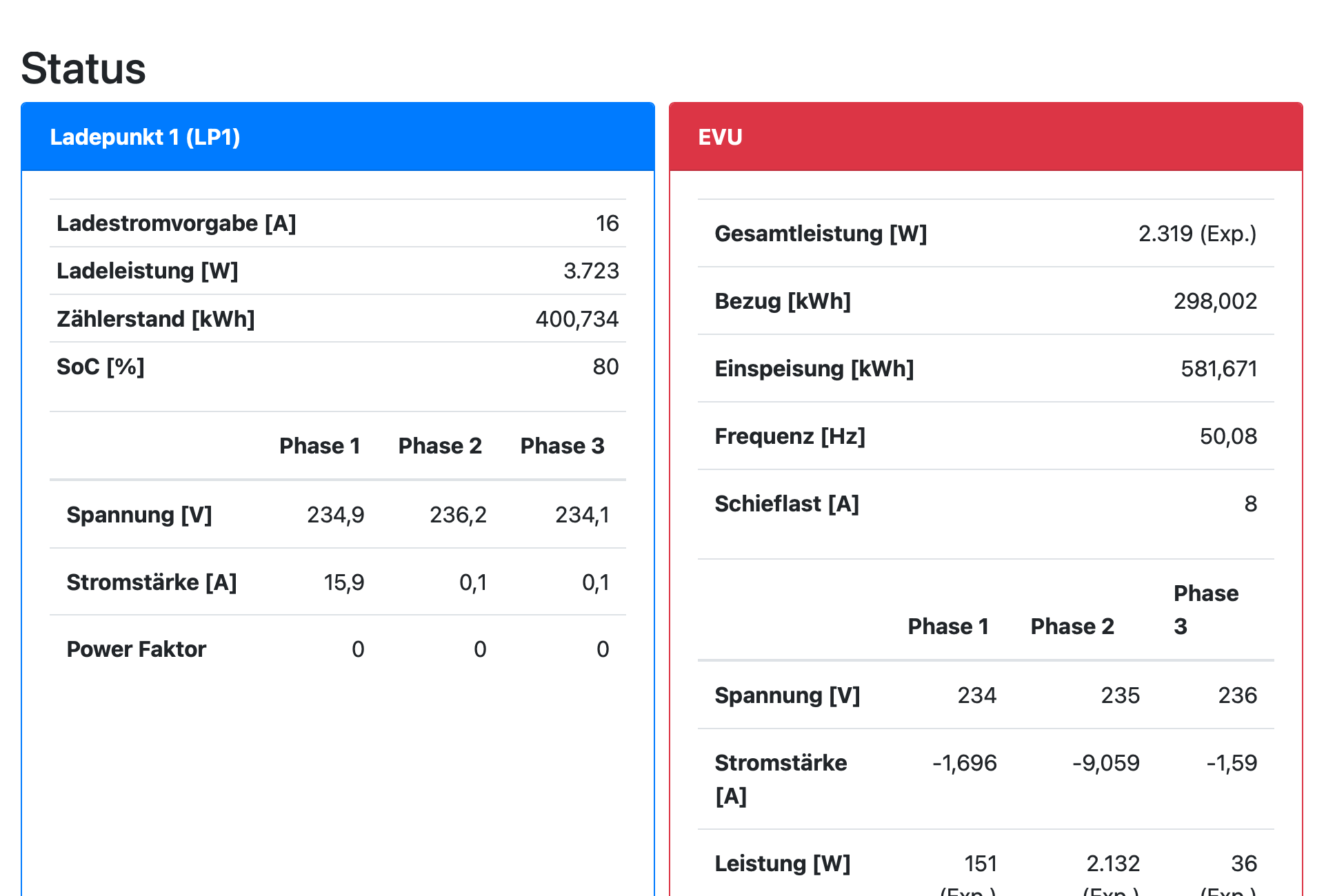This screenshot has height=896, width=1335.
Task: Select the Frequenz [Hz] value 50,08
Action: click(1227, 436)
